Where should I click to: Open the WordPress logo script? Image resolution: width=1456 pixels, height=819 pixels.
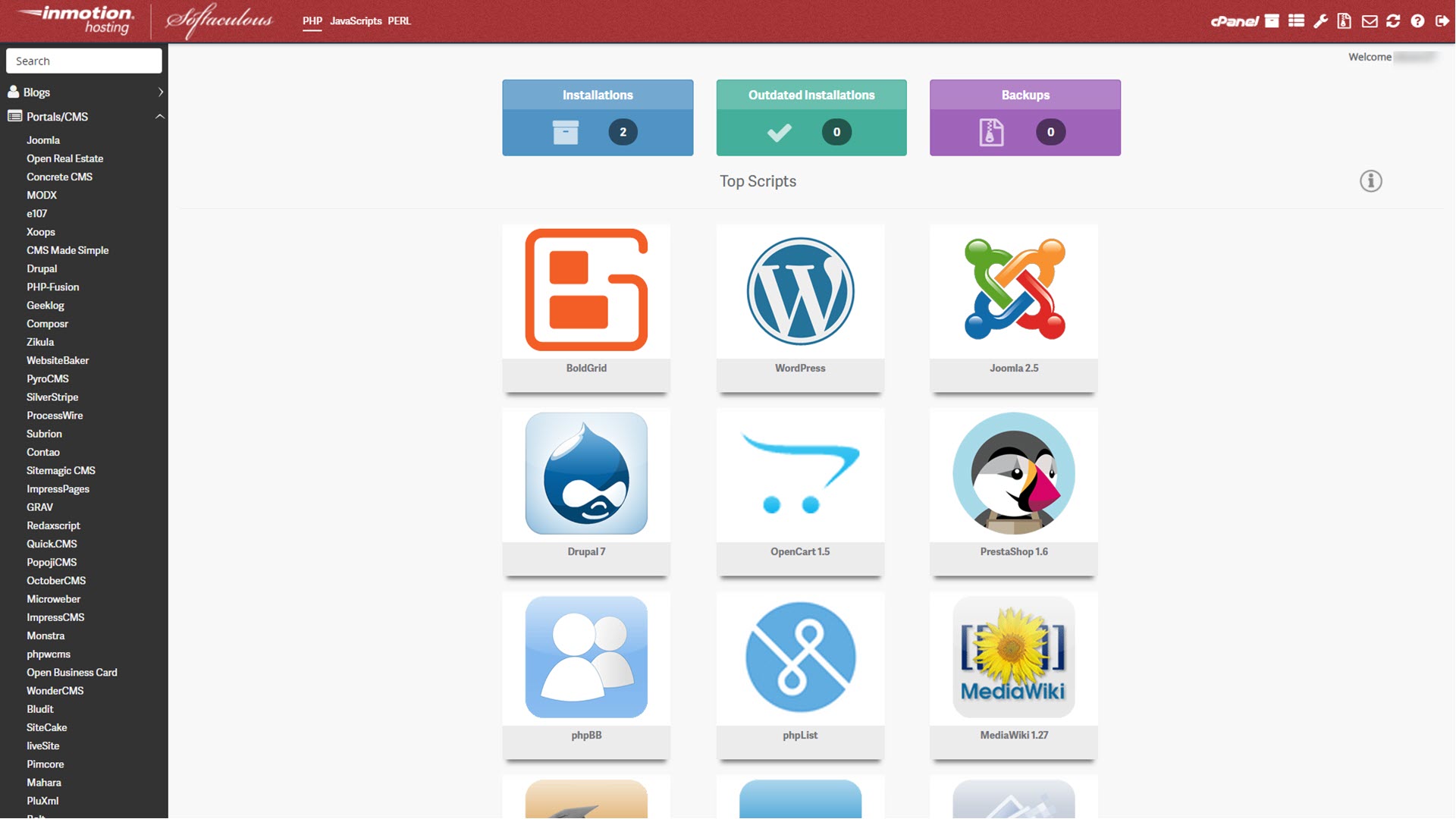tap(800, 291)
